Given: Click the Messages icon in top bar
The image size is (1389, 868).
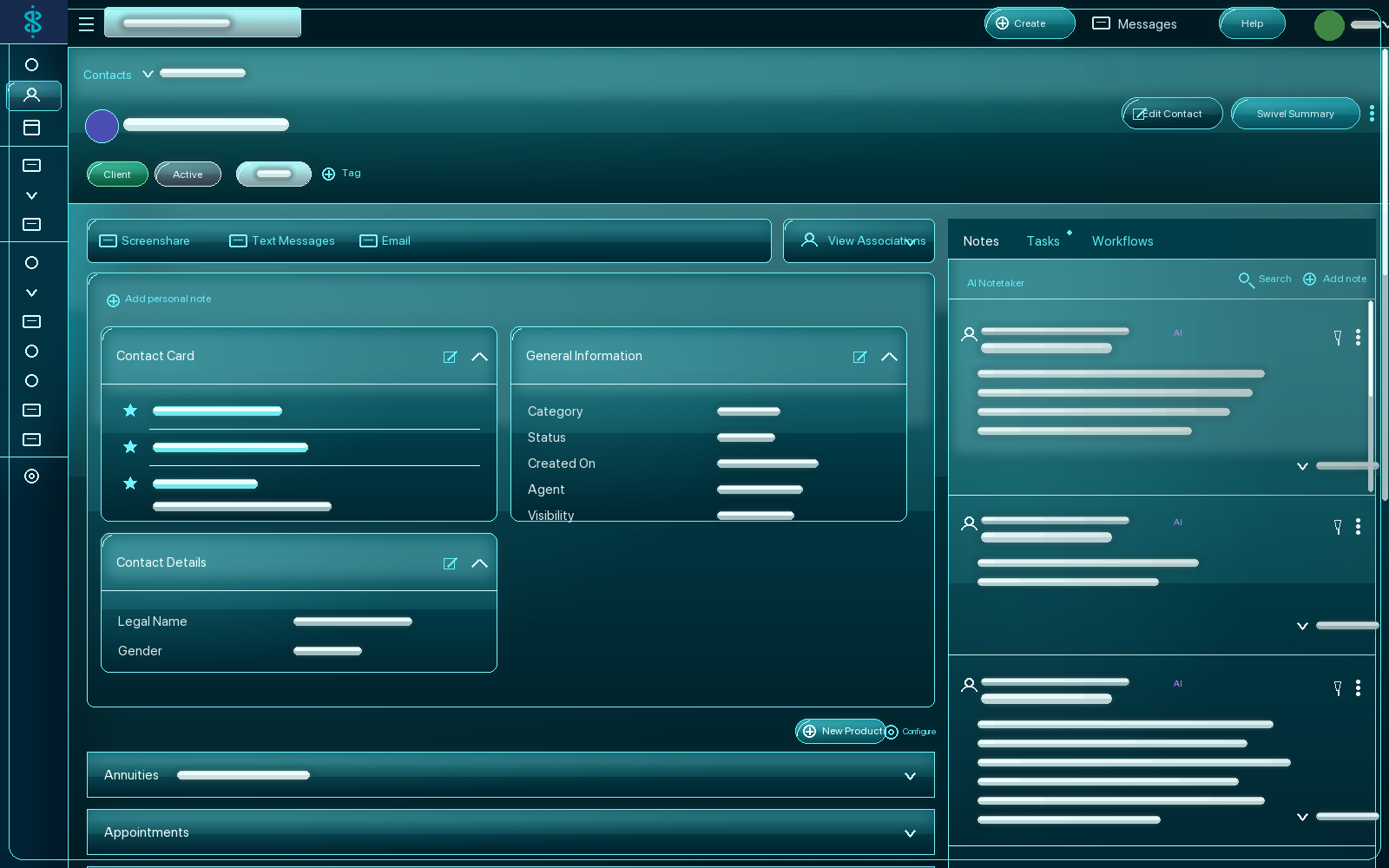Looking at the screenshot, I should coord(1101,23).
